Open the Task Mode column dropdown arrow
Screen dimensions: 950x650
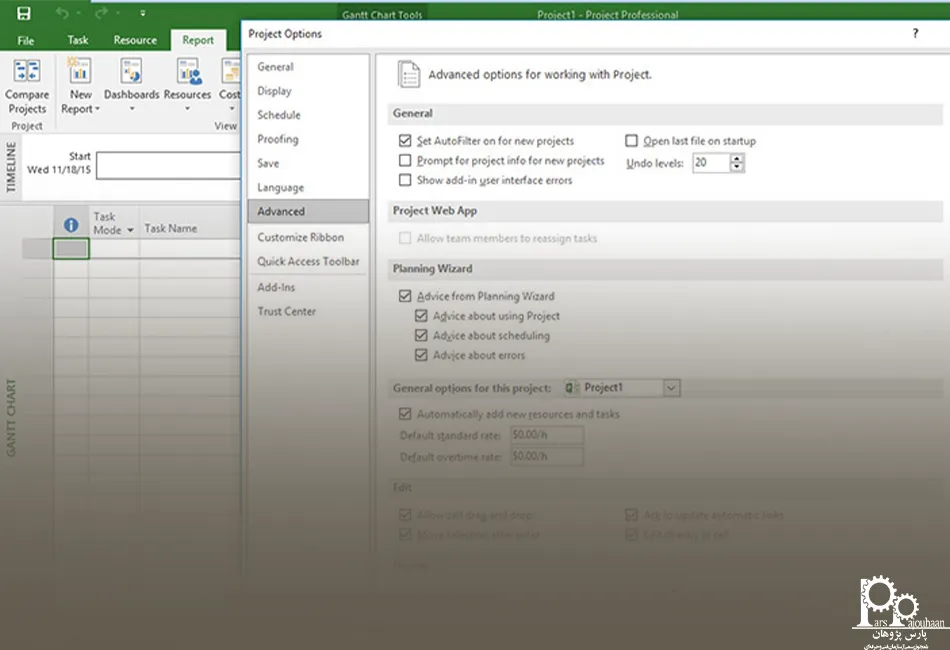pyautogui.click(x=130, y=231)
